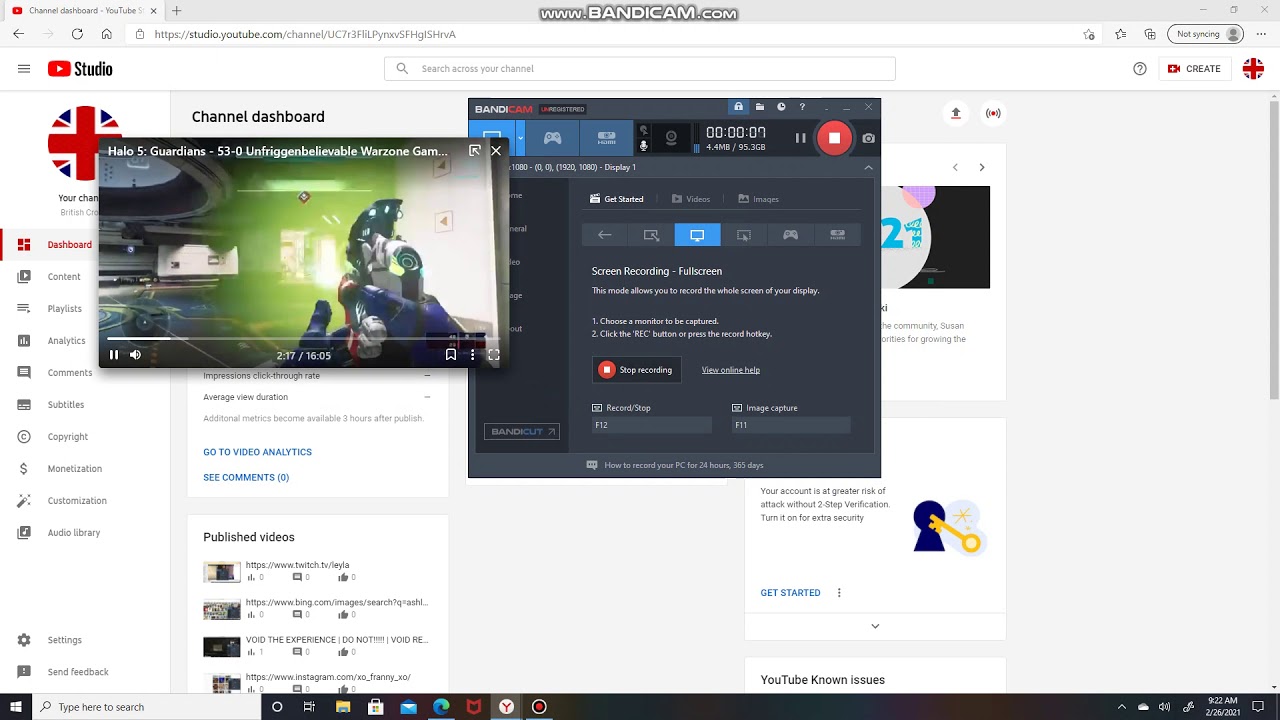Click the channel avatar in Studio header

(x=1253, y=69)
